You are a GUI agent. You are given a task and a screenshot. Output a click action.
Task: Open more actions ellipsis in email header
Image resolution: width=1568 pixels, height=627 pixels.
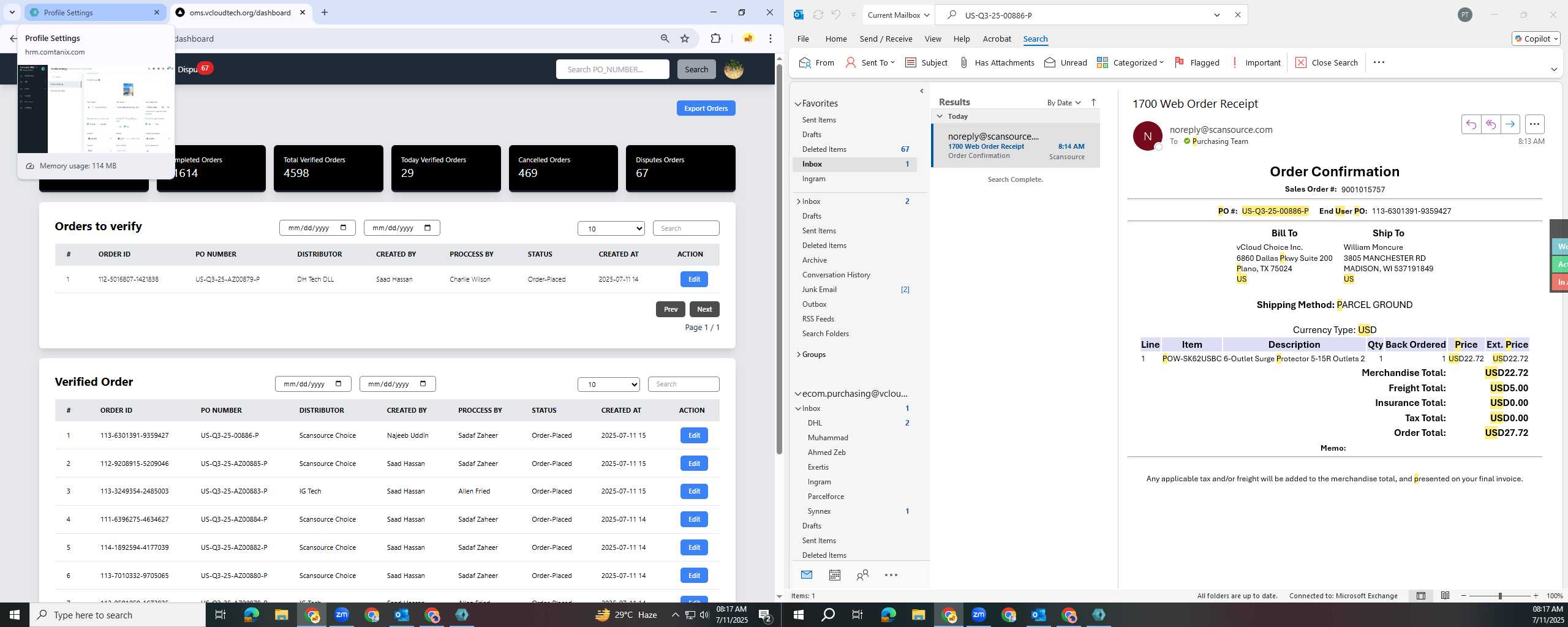(x=1534, y=124)
